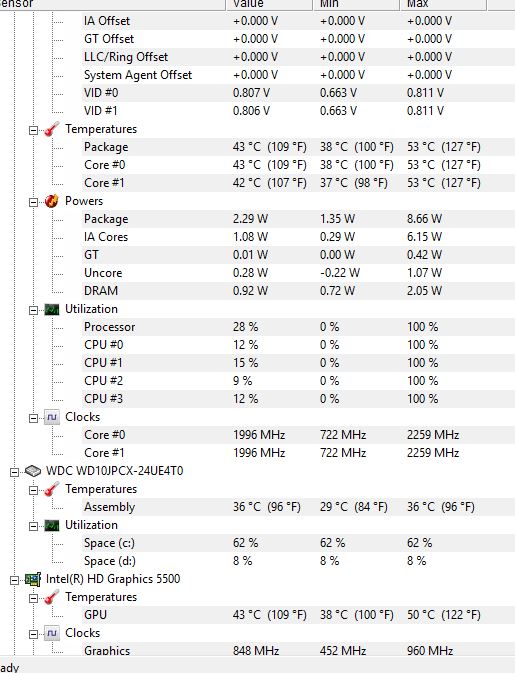Collapse the CPU Temperatures section
This screenshot has height=673, width=515.
coord(33,130)
